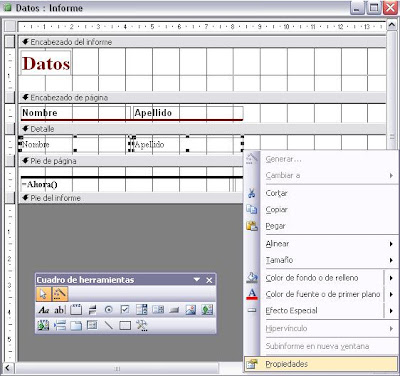The image size is (400, 376).
Task: Select the Nombre field in Detalle
Action: coord(74,144)
